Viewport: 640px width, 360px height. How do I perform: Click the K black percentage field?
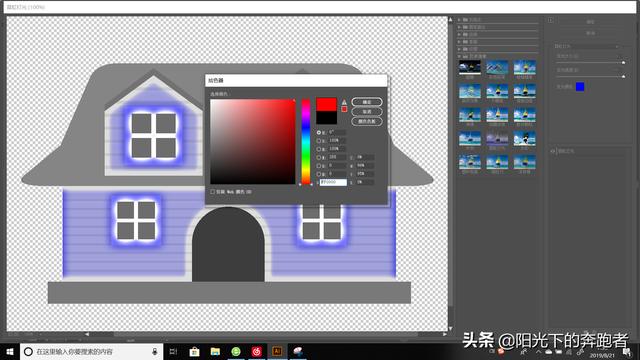point(364,182)
